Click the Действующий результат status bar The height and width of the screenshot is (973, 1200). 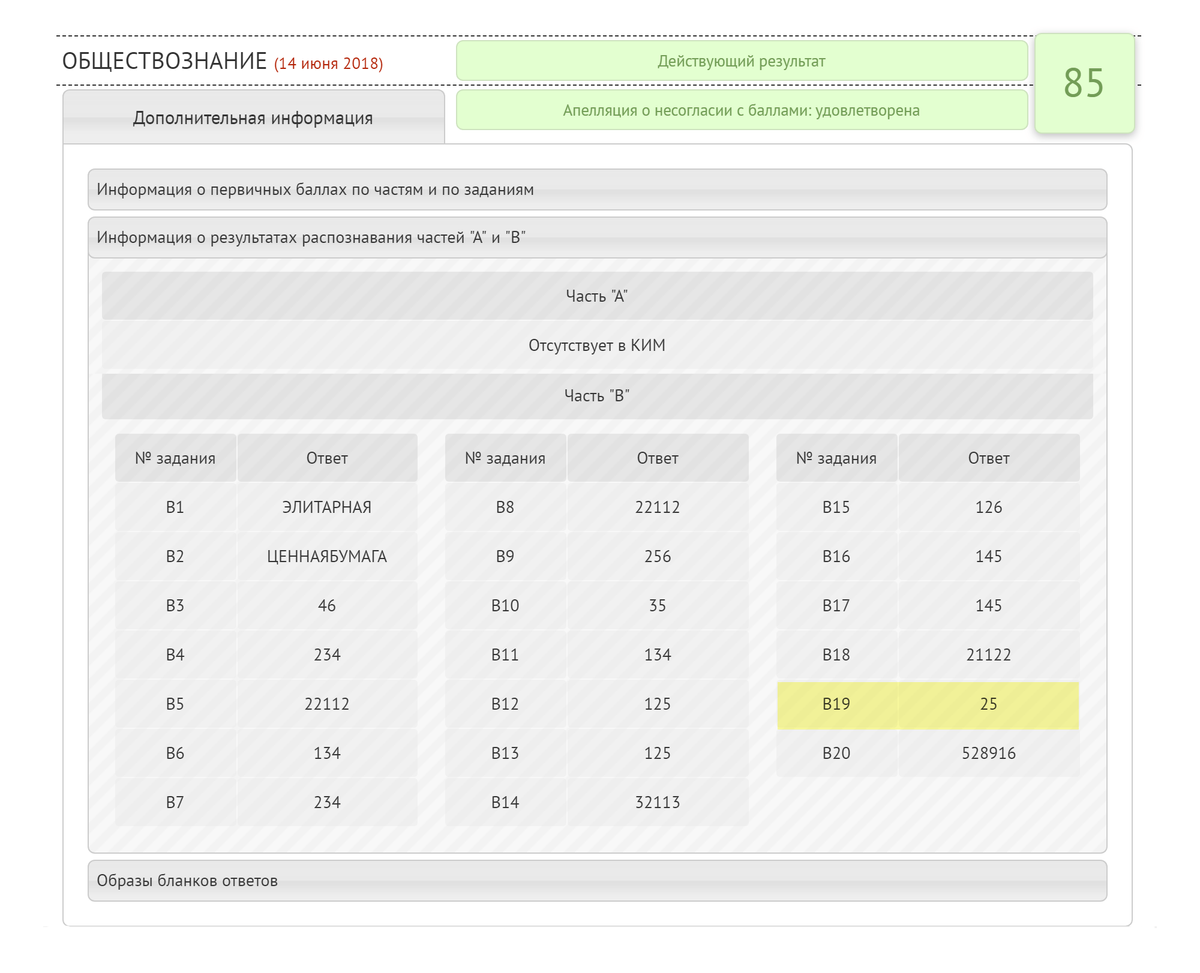[741, 61]
